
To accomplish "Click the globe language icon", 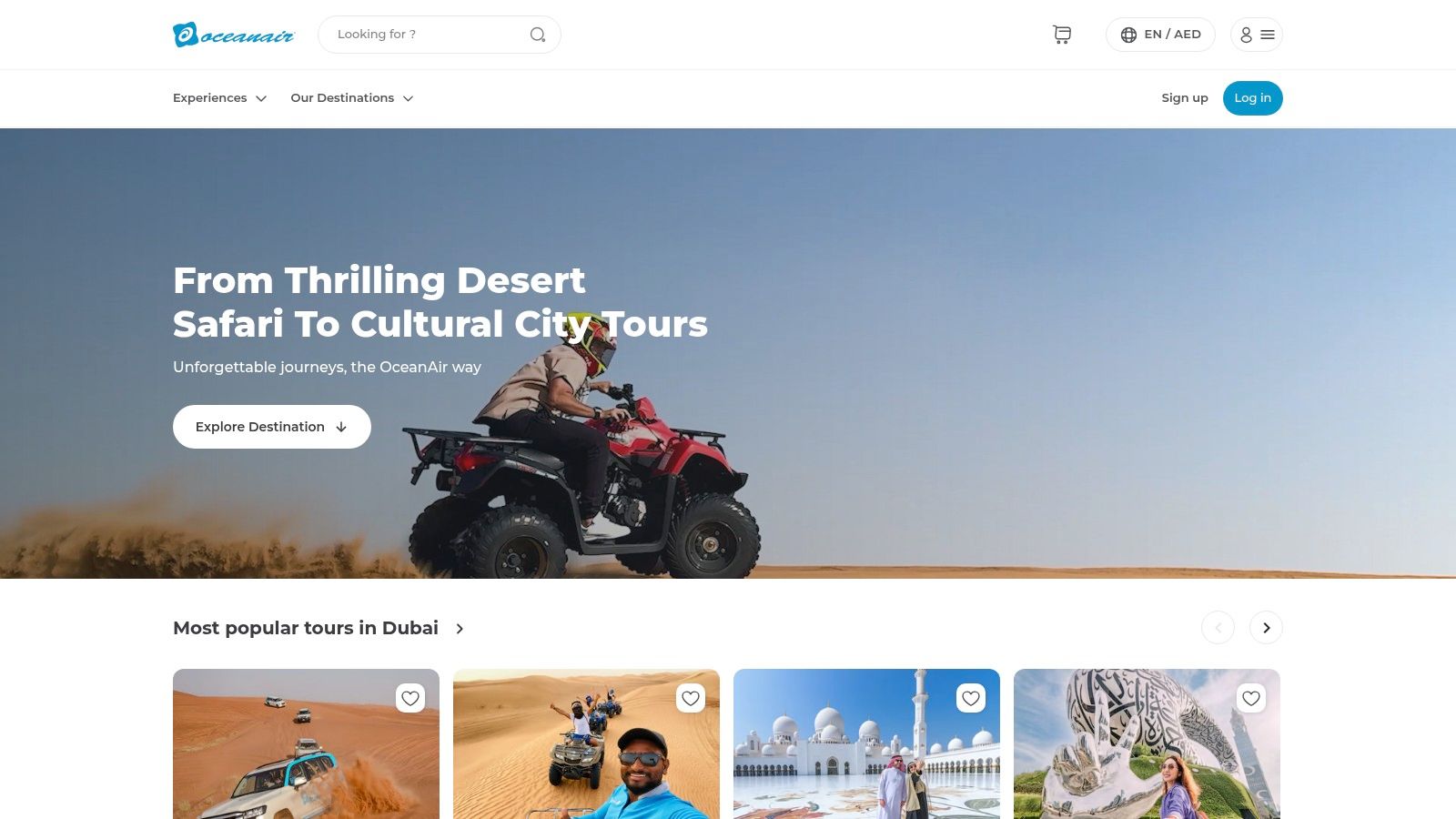I will click(x=1128, y=35).
